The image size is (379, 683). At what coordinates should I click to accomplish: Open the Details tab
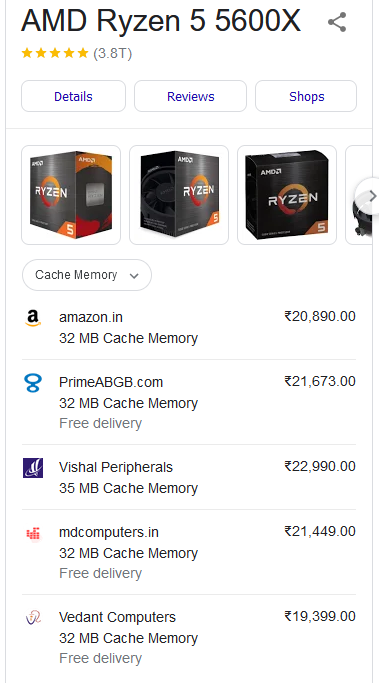[73, 96]
